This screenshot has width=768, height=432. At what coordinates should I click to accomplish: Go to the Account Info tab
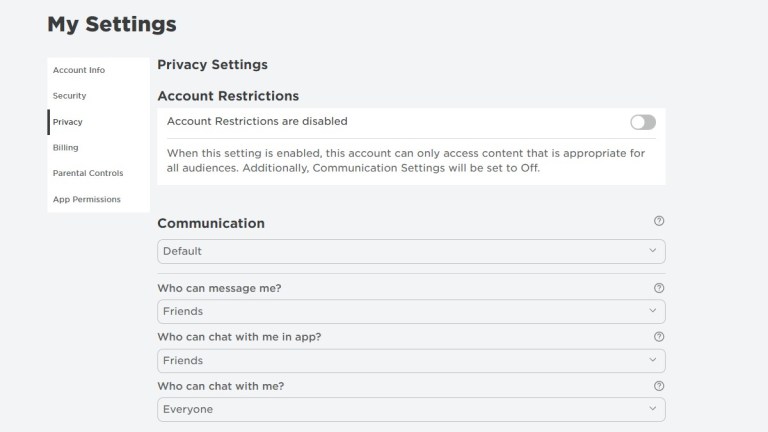[x=79, y=70]
